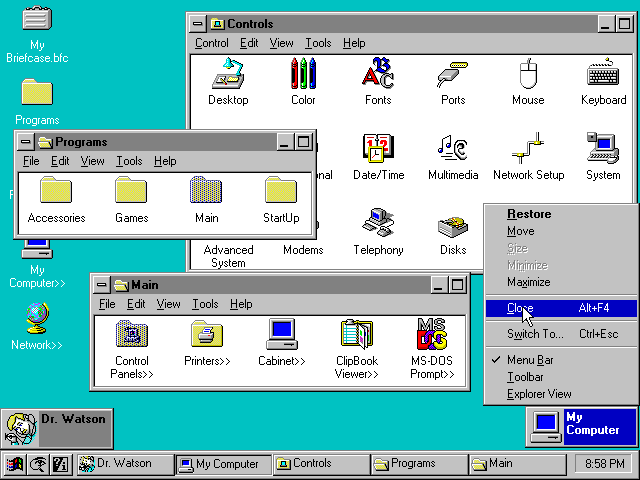Click the Windows Start flag button
This screenshot has width=640, height=480.
pos(14,464)
